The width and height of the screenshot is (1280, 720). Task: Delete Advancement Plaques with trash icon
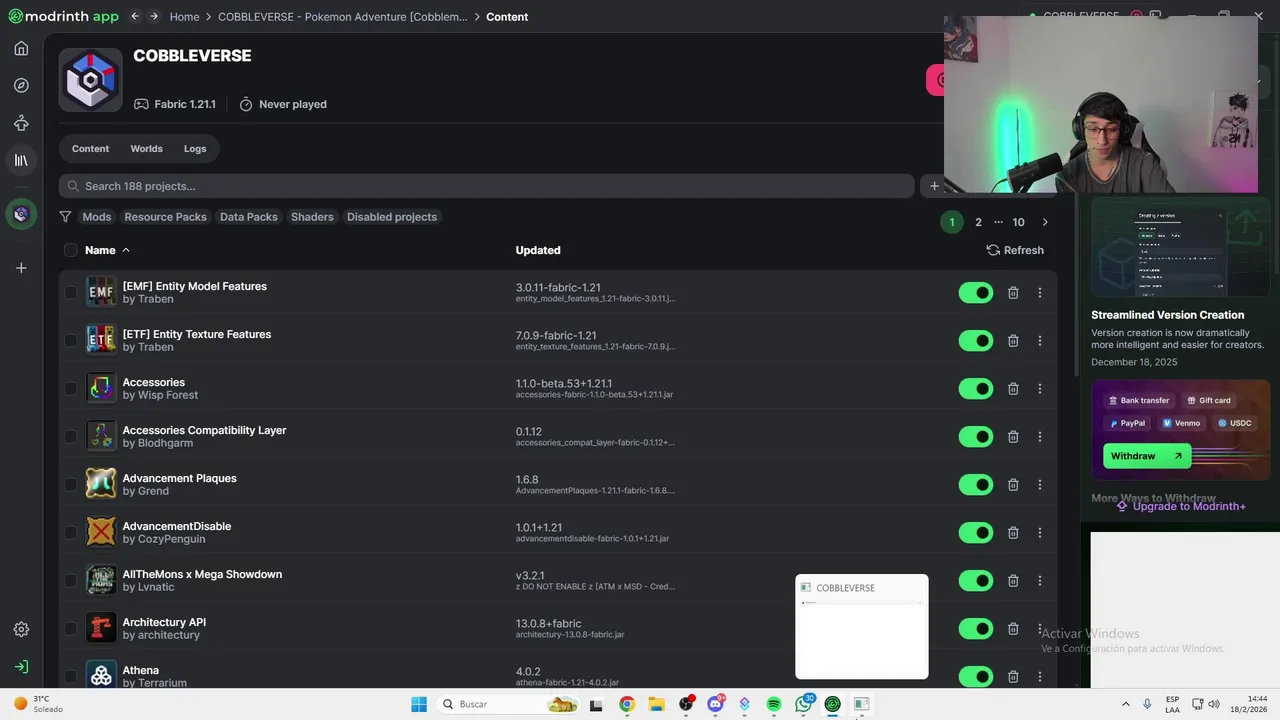(x=1013, y=484)
